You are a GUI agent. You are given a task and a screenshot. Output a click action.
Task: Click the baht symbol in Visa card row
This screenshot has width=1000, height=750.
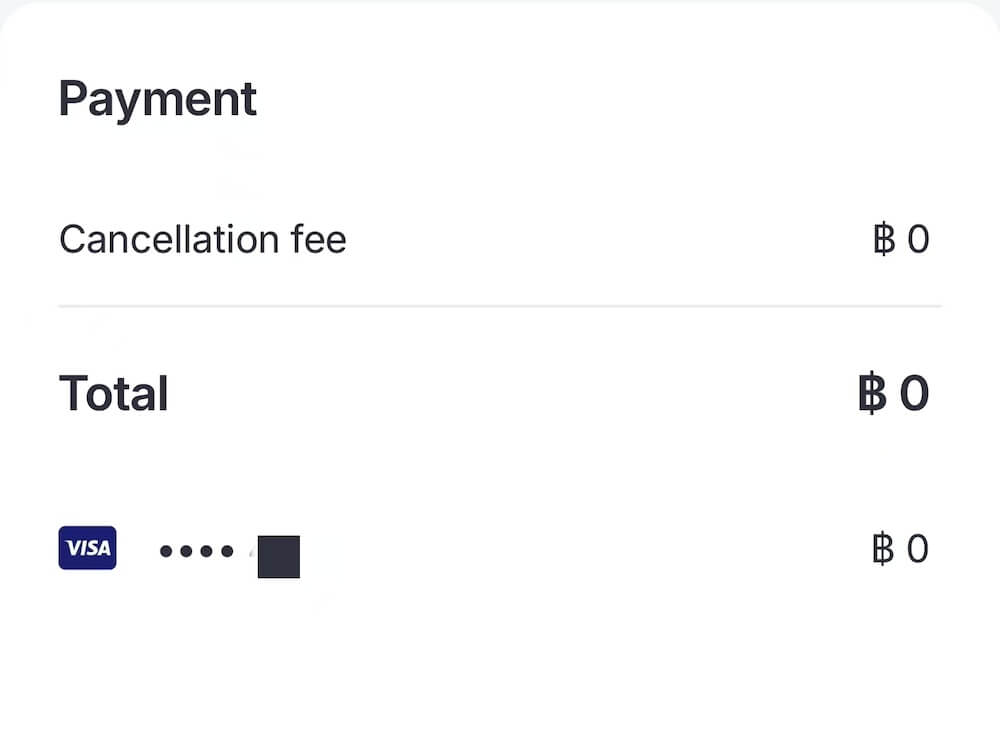883,548
